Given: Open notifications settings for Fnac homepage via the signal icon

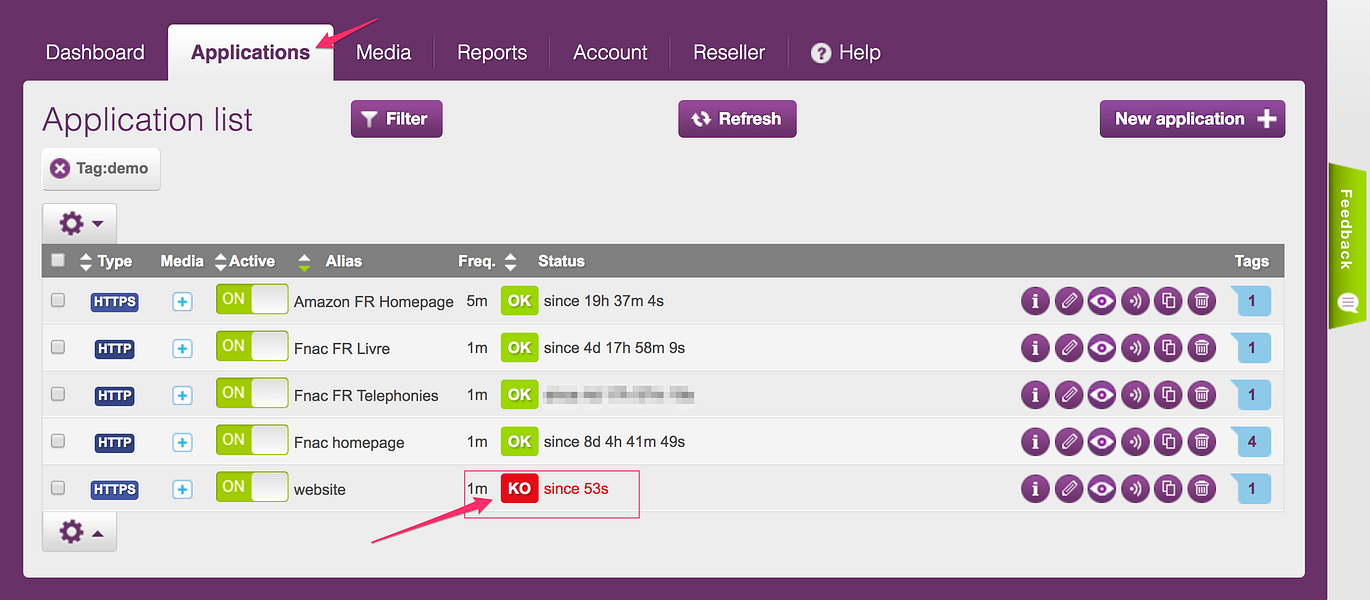Looking at the screenshot, I should pyautogui.click(x=1134, y=441).
